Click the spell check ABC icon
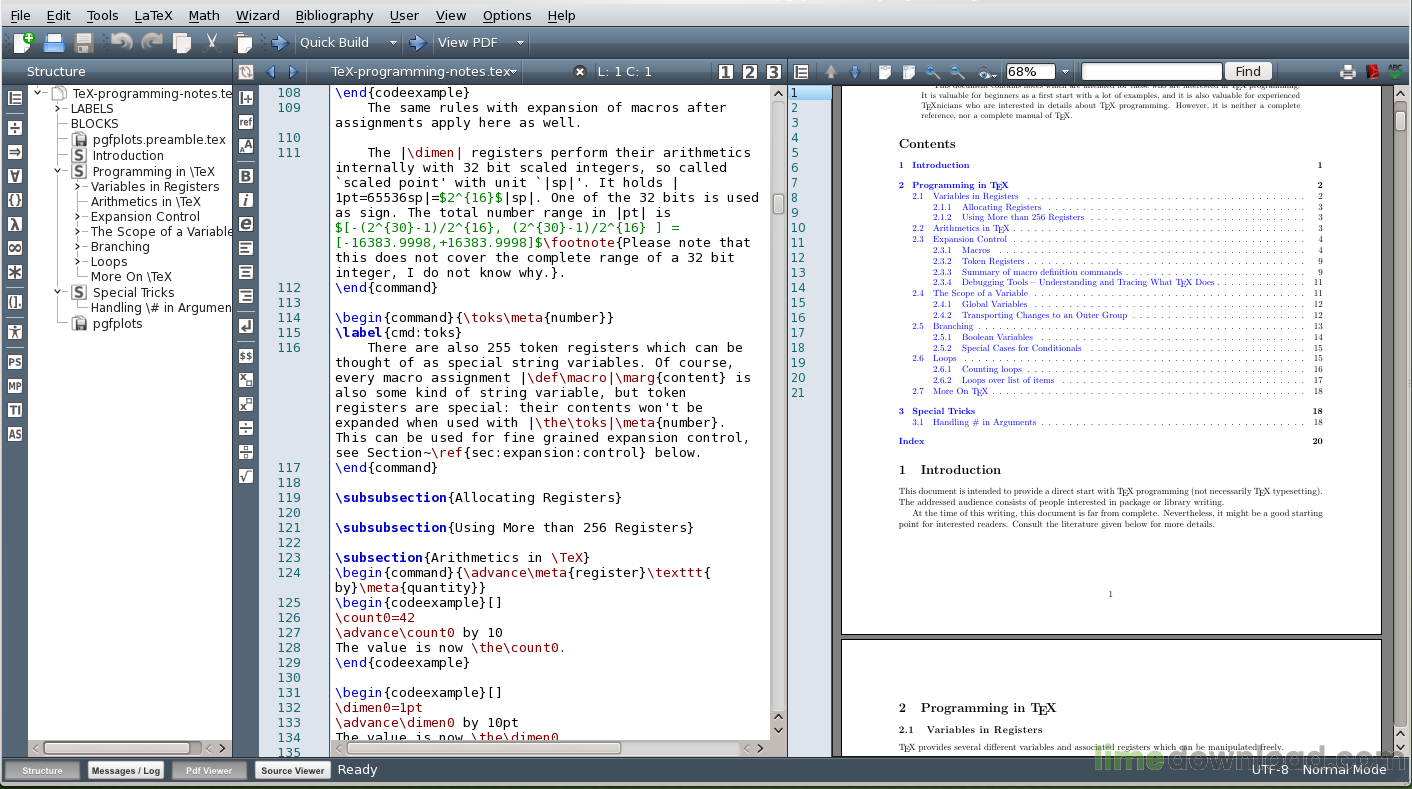The width and height of the screenshot is (1412, 789). [x=1395, y=72]
